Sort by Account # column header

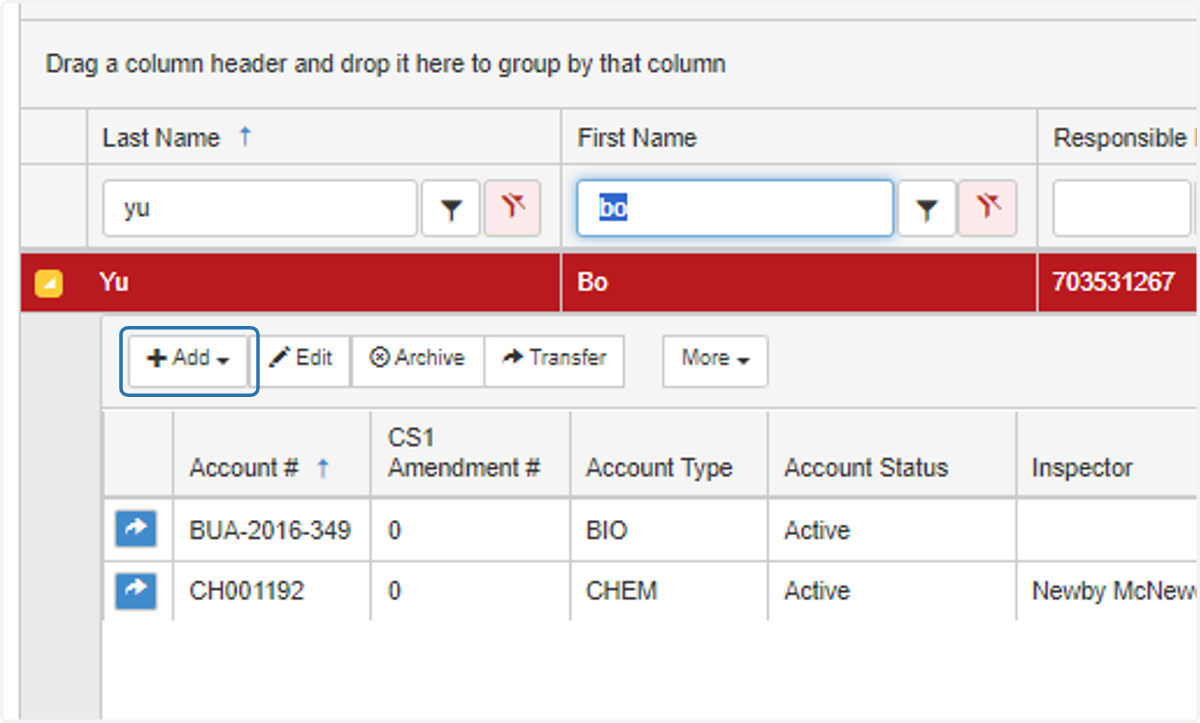pos(271,453)
